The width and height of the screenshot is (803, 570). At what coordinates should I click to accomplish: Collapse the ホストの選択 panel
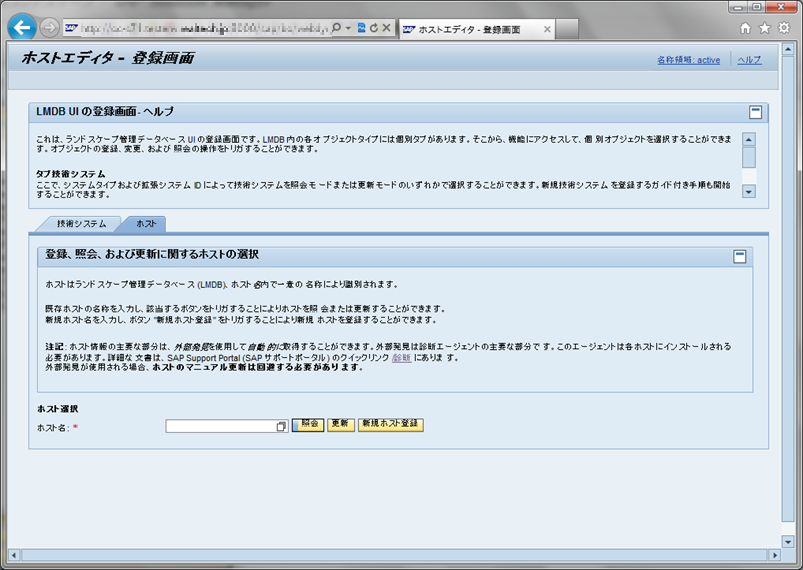click(x=739, y=257)
